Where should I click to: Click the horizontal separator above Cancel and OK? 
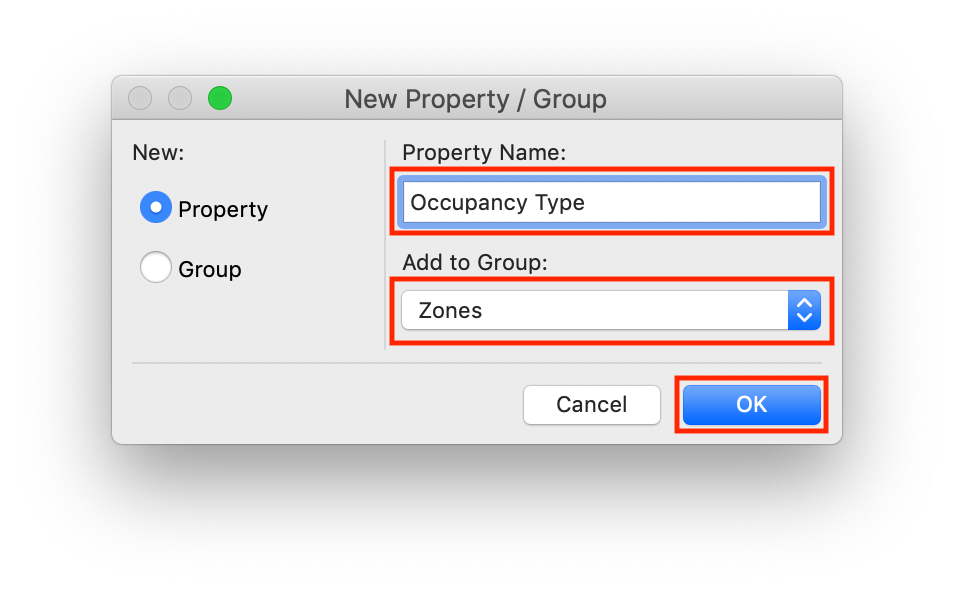coord(476,363)
